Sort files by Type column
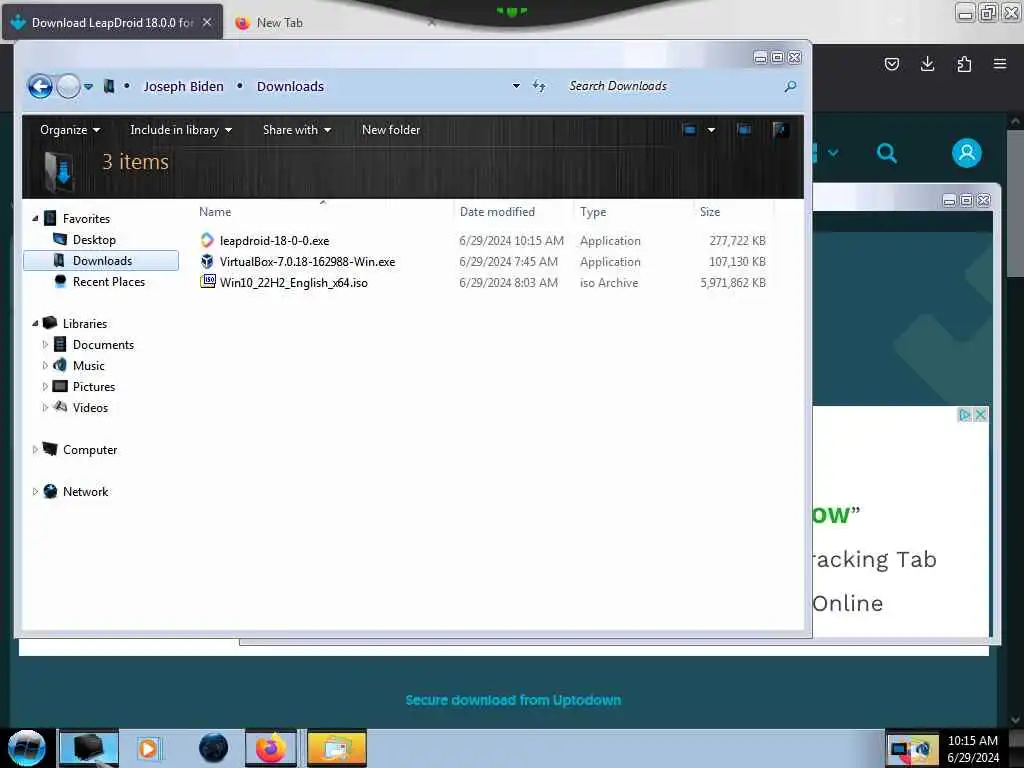 [593, 212]
